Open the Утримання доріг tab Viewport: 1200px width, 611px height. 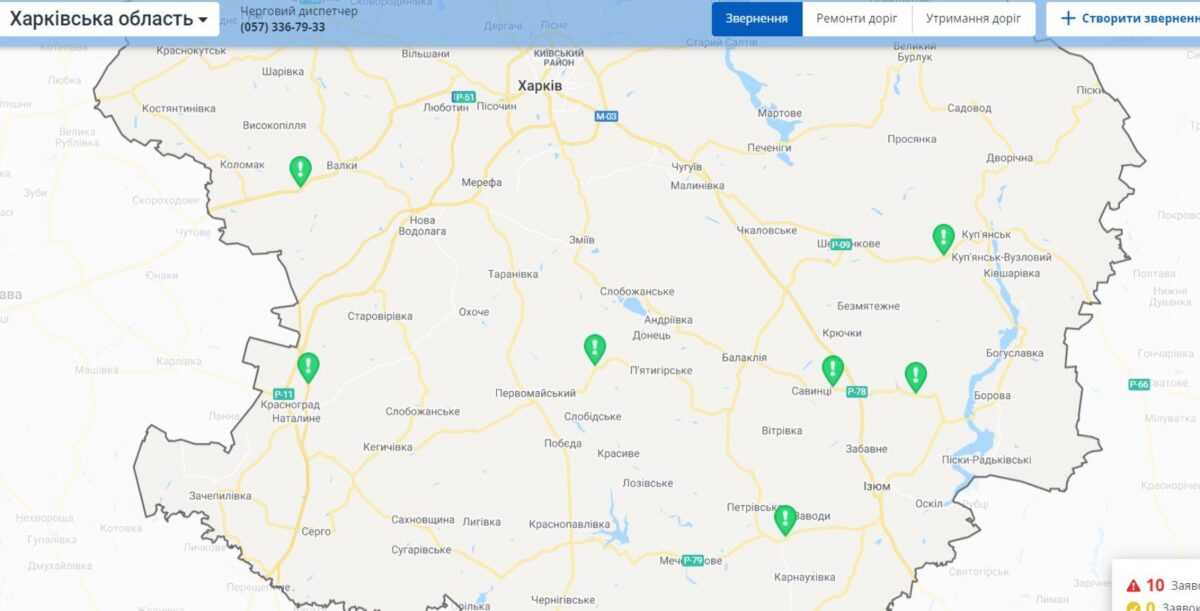973,19
